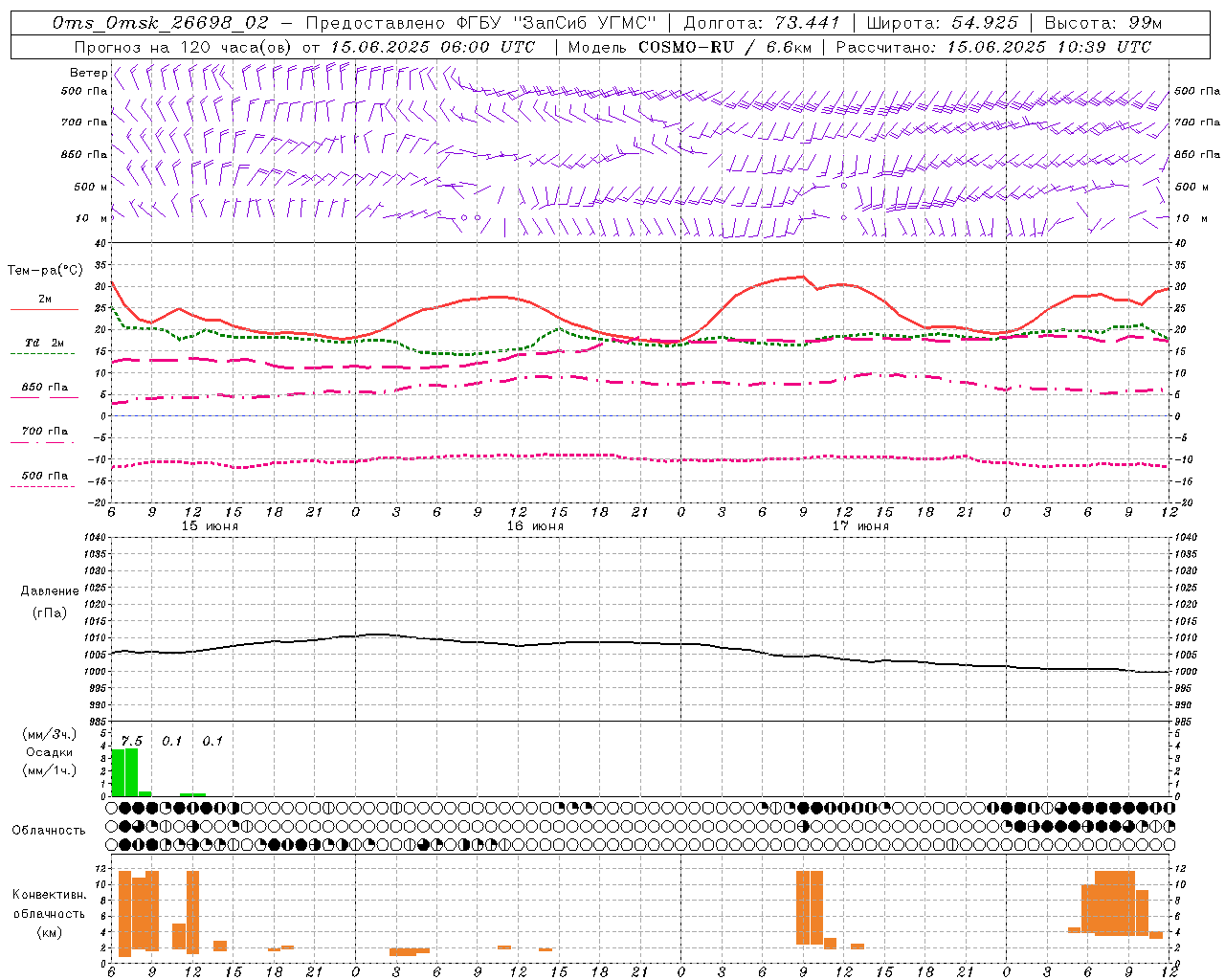Click the Рассчитано: 15.06.2025 10:39 UTC timestamp
Screen dimensions: 1225x980
(x=993, y=46)
